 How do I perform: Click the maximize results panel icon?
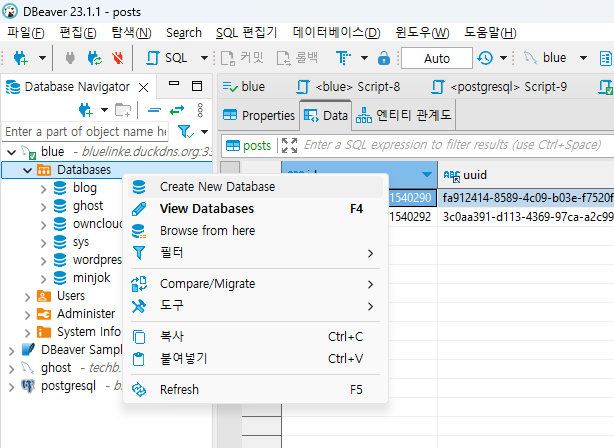coord(290,145)
